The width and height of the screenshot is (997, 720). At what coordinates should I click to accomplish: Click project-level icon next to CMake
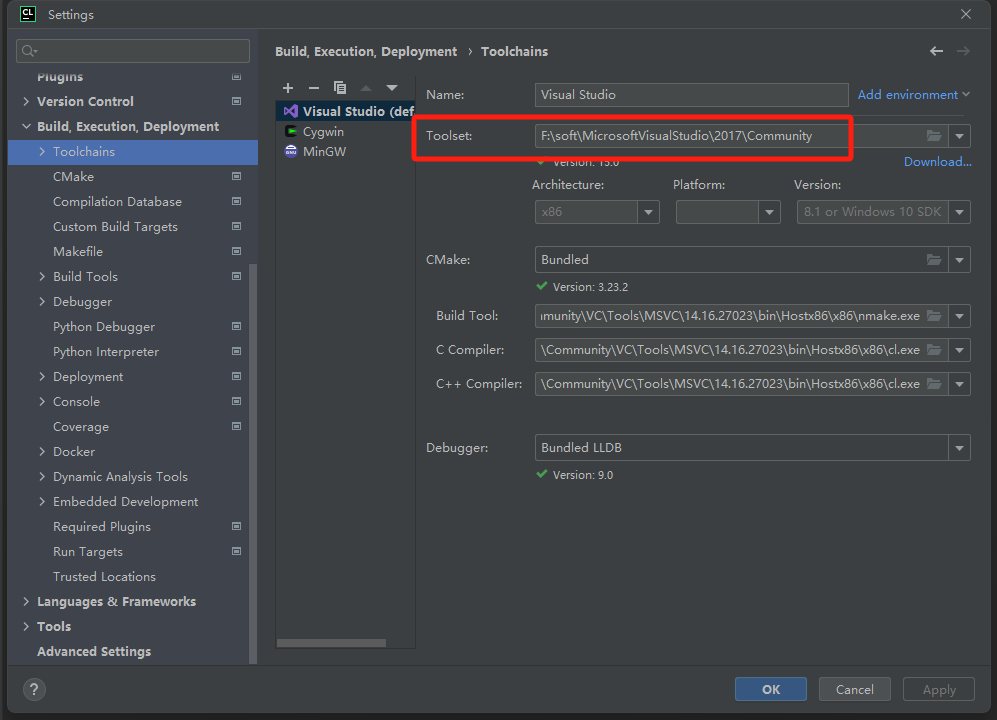[x=237, y=176]
